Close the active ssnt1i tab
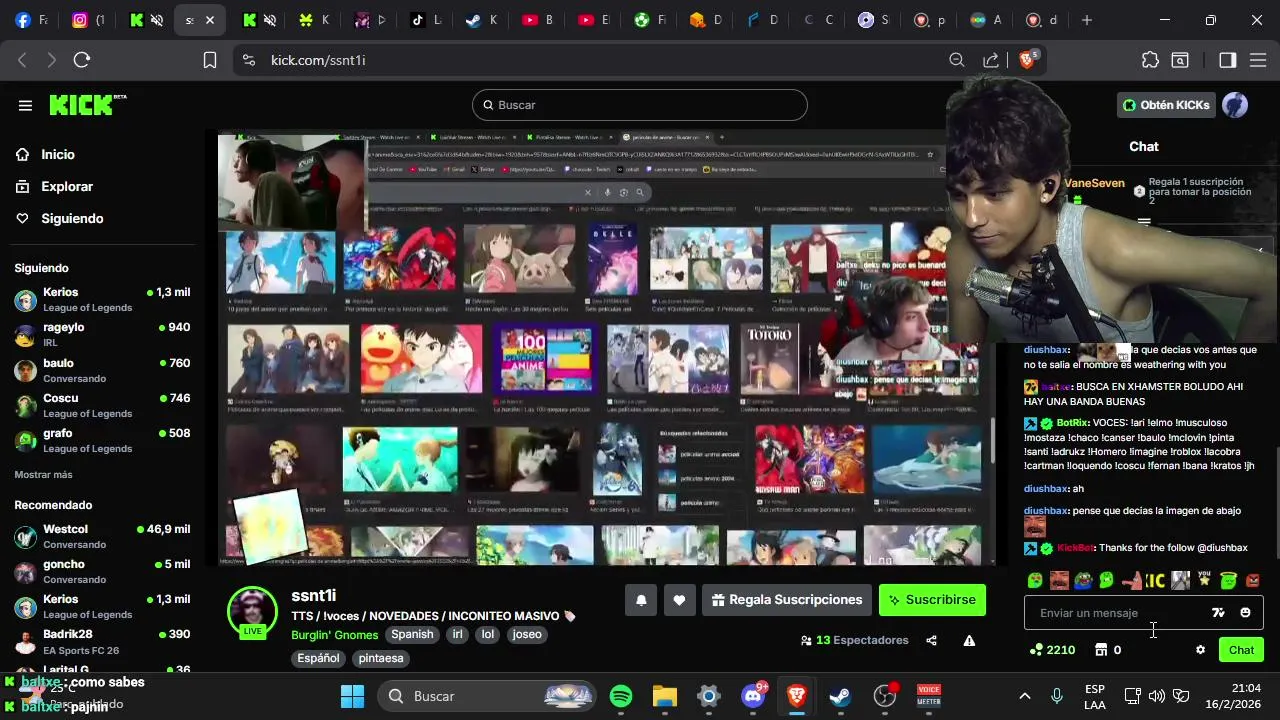 coord(209,20)
